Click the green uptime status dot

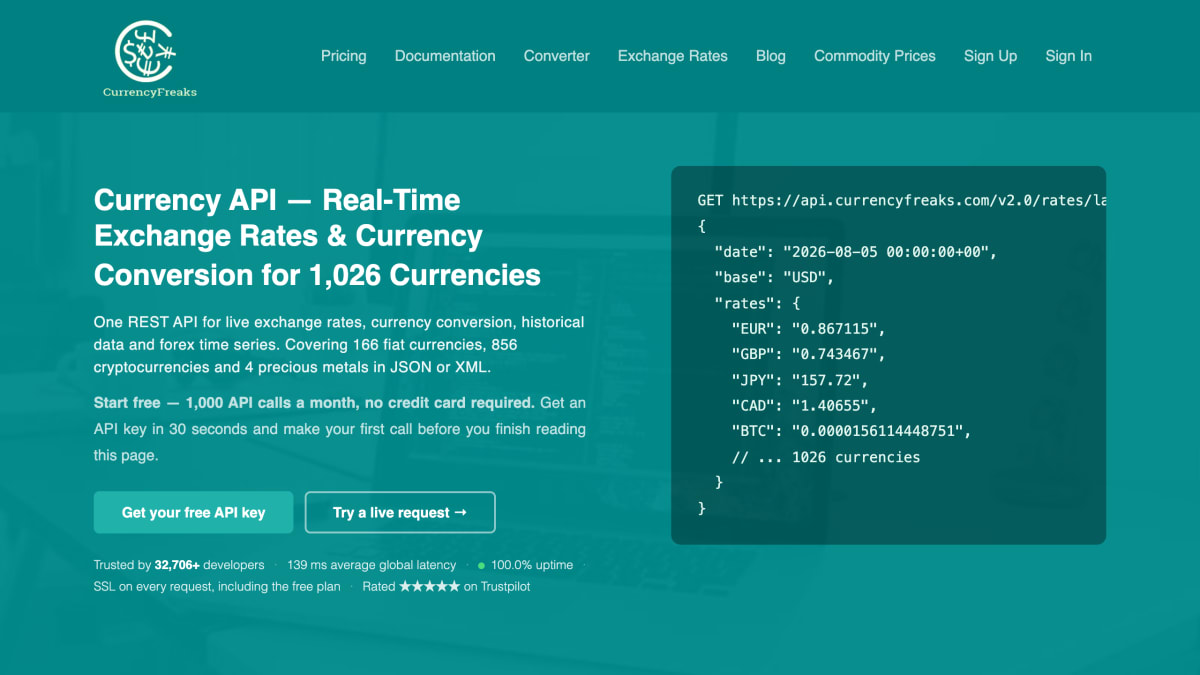click(482, 565)
